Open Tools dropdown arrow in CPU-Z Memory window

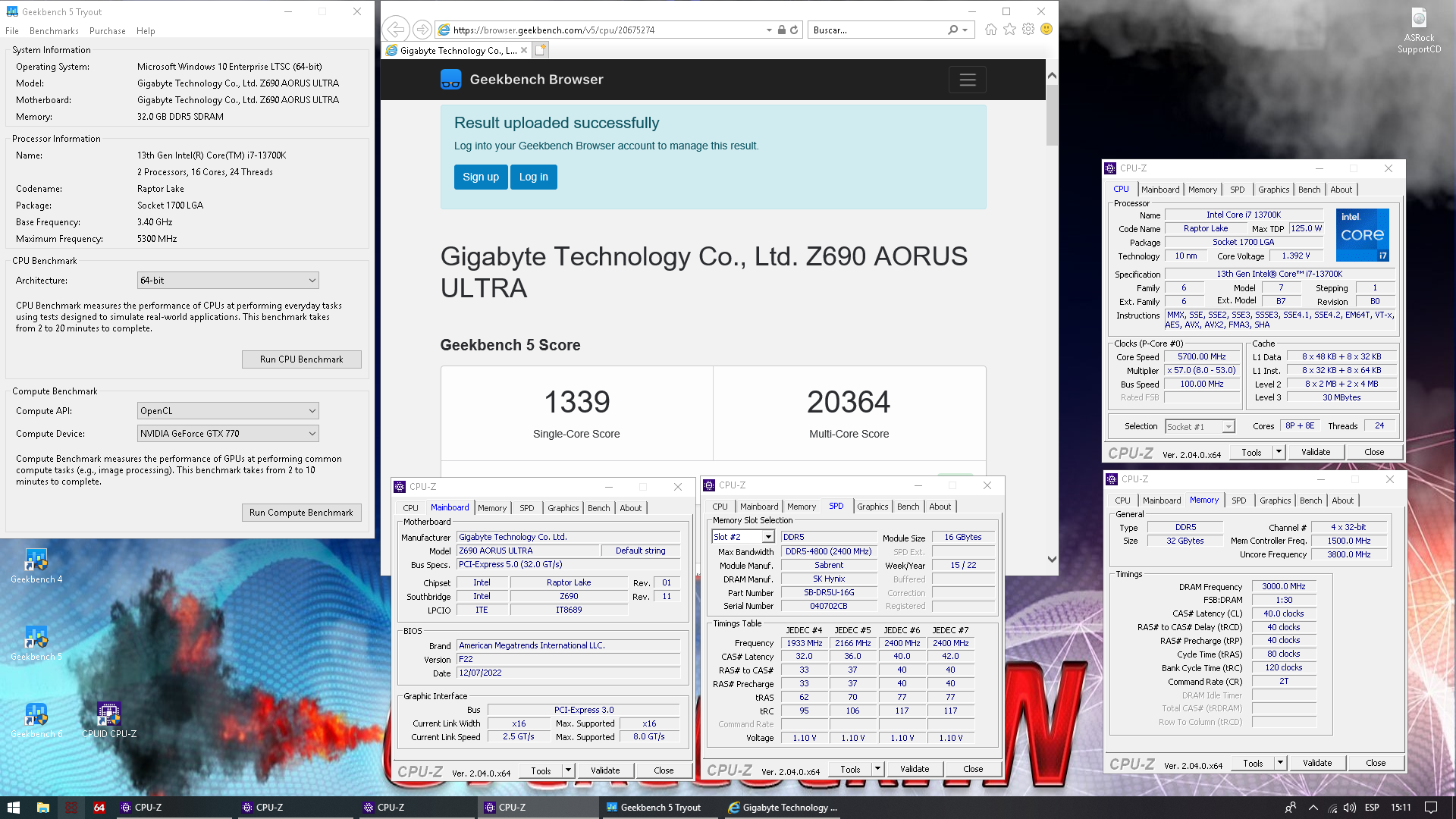tap(1280, 763)
